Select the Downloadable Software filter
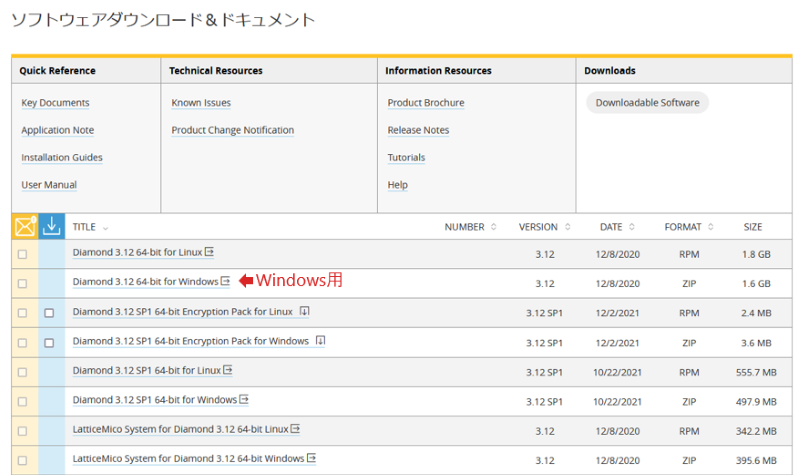The image size is (800, 475). pyautogui.click(x=647, y=103)
